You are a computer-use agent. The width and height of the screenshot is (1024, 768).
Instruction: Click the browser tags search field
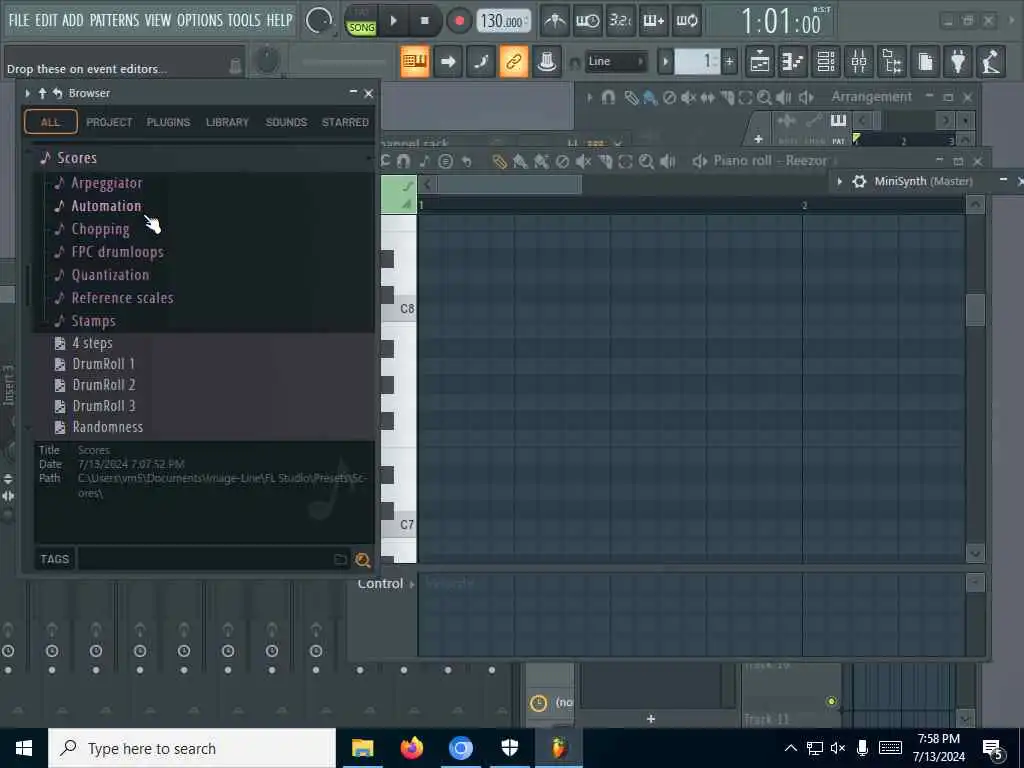(204, 559)
